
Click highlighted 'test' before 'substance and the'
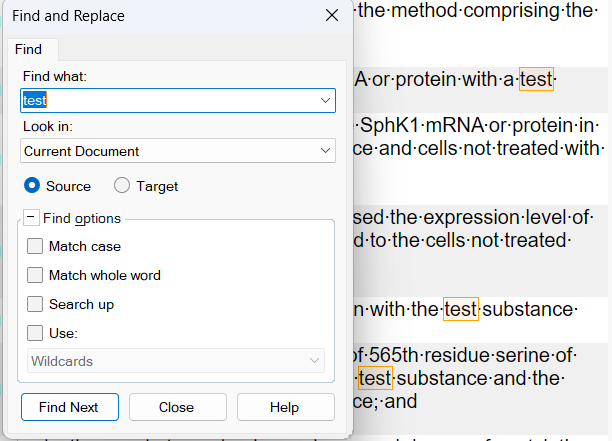(x=375, y=378)
